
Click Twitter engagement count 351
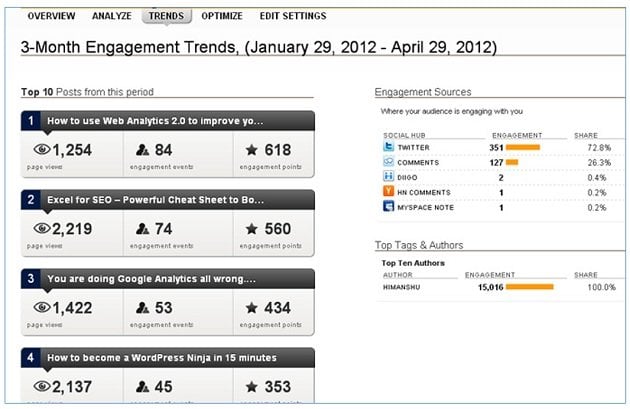[x=496, y=147]
